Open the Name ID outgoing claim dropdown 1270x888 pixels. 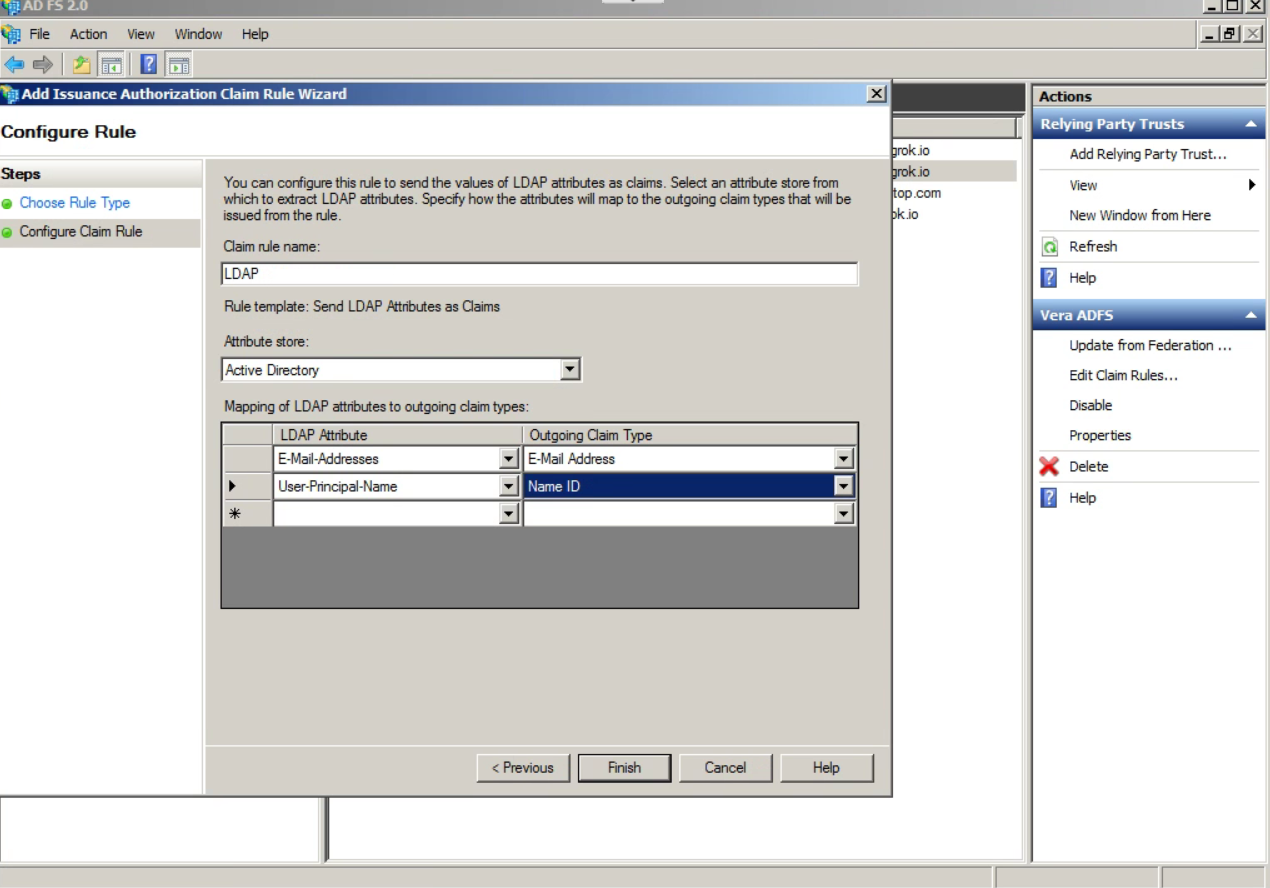844,487
